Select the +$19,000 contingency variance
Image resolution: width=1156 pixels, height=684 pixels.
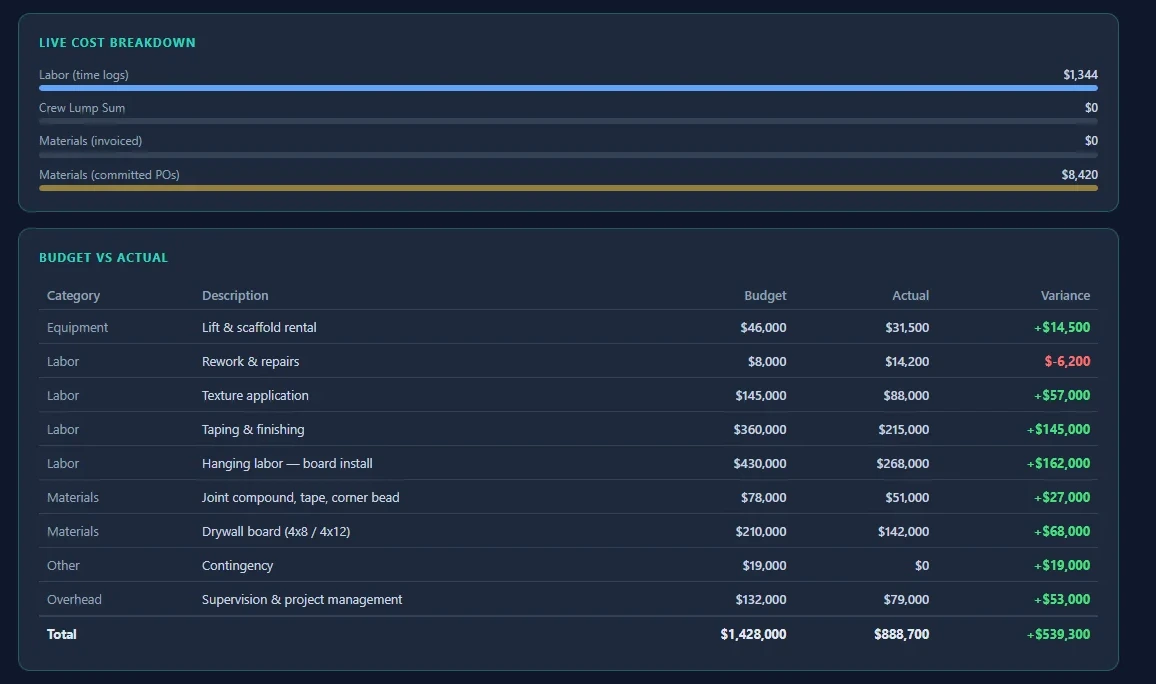click(x=1062, y=565)
